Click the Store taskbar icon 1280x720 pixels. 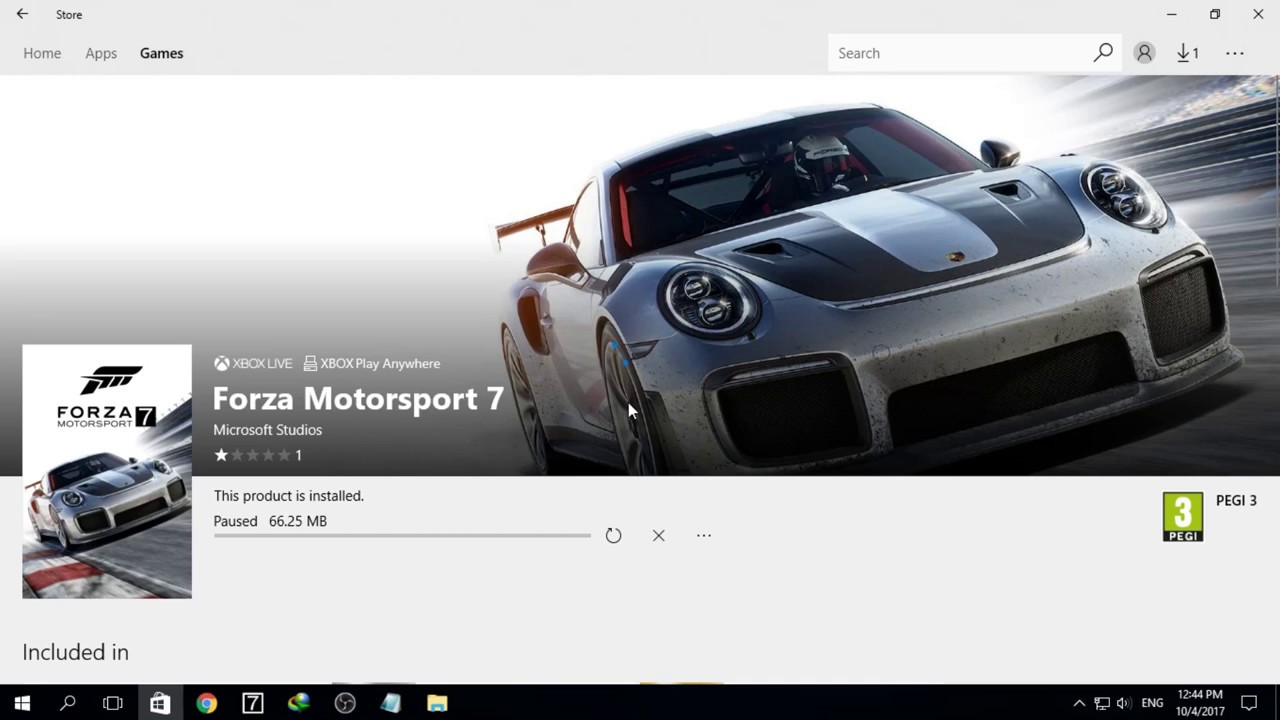click(159, 703)
